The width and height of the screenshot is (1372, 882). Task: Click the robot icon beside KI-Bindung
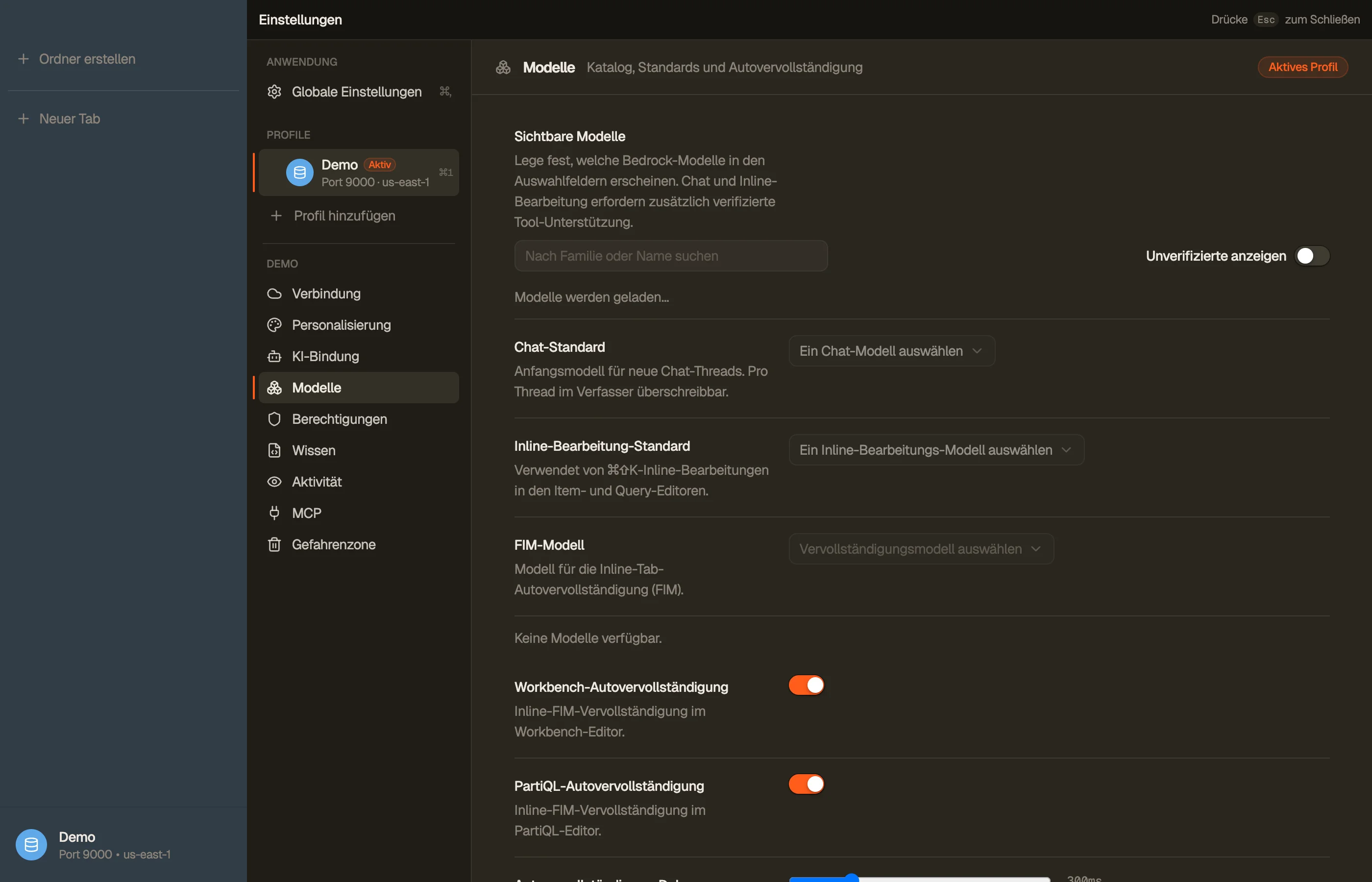(x=274, y=356)
